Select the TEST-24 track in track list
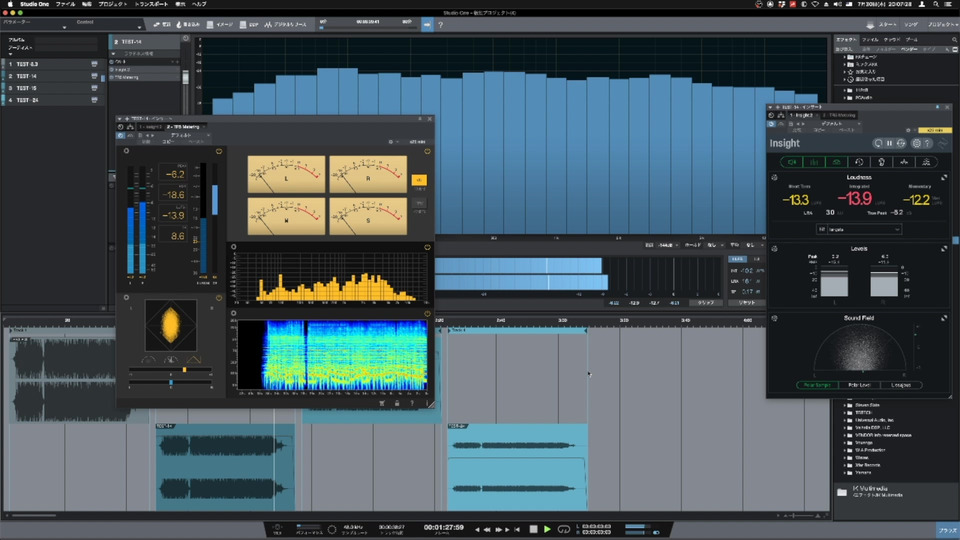 [x=51, y=100]
